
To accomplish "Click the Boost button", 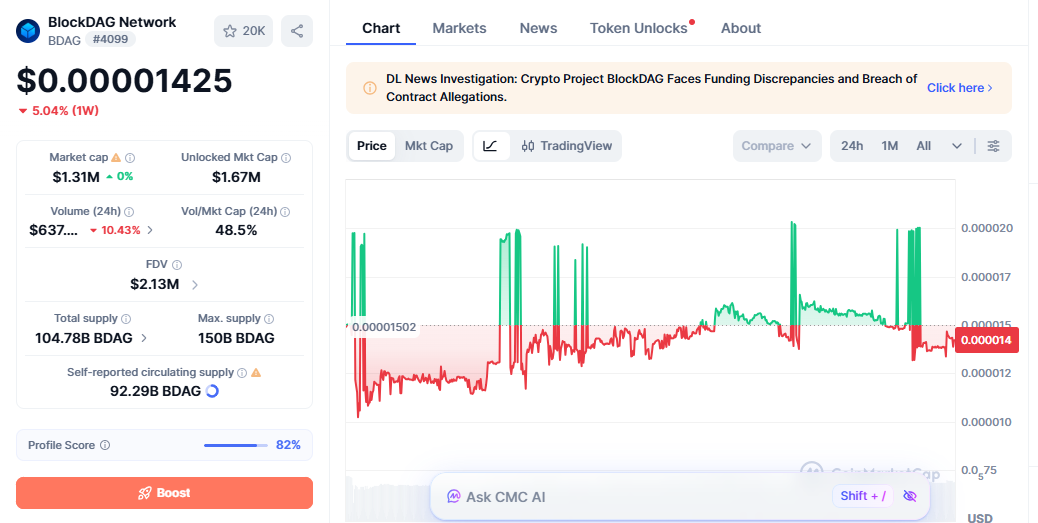I will (x=164, y=493).
